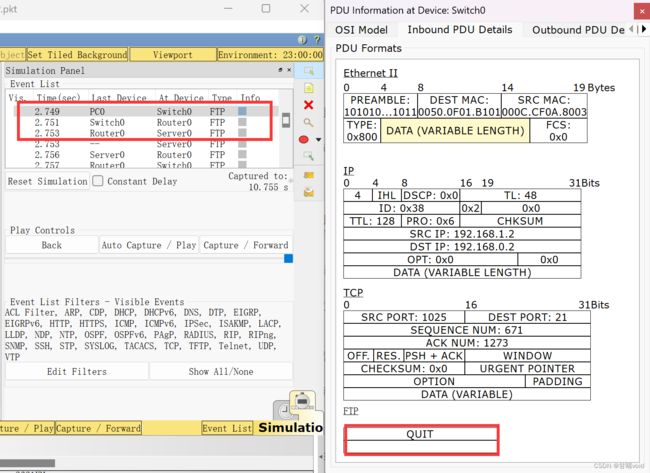This screenshot has height=473, width=650.
Task: Click the PSH + ACK flags field
Action: [x=434, y=356]
